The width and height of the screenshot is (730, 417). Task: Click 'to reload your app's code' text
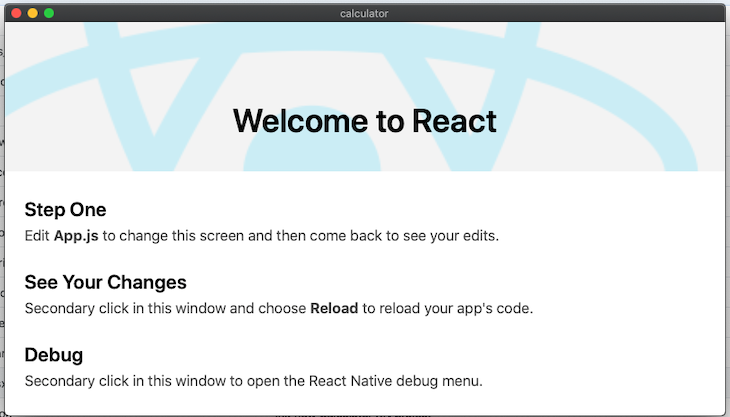[x=447, y=309]
